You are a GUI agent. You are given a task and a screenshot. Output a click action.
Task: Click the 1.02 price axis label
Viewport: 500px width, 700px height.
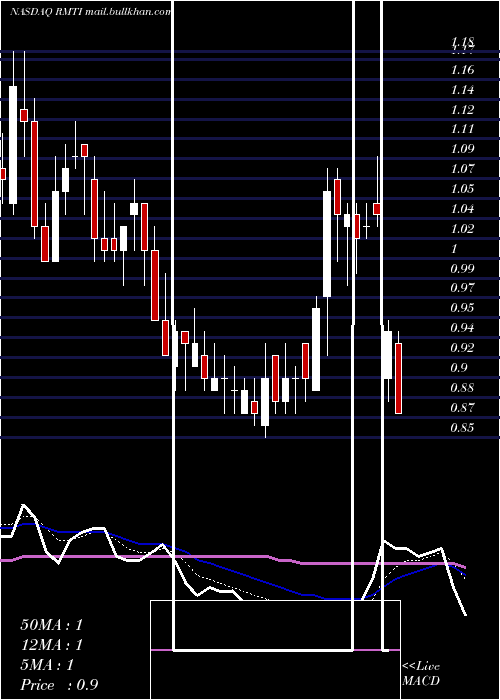(462, 229)
